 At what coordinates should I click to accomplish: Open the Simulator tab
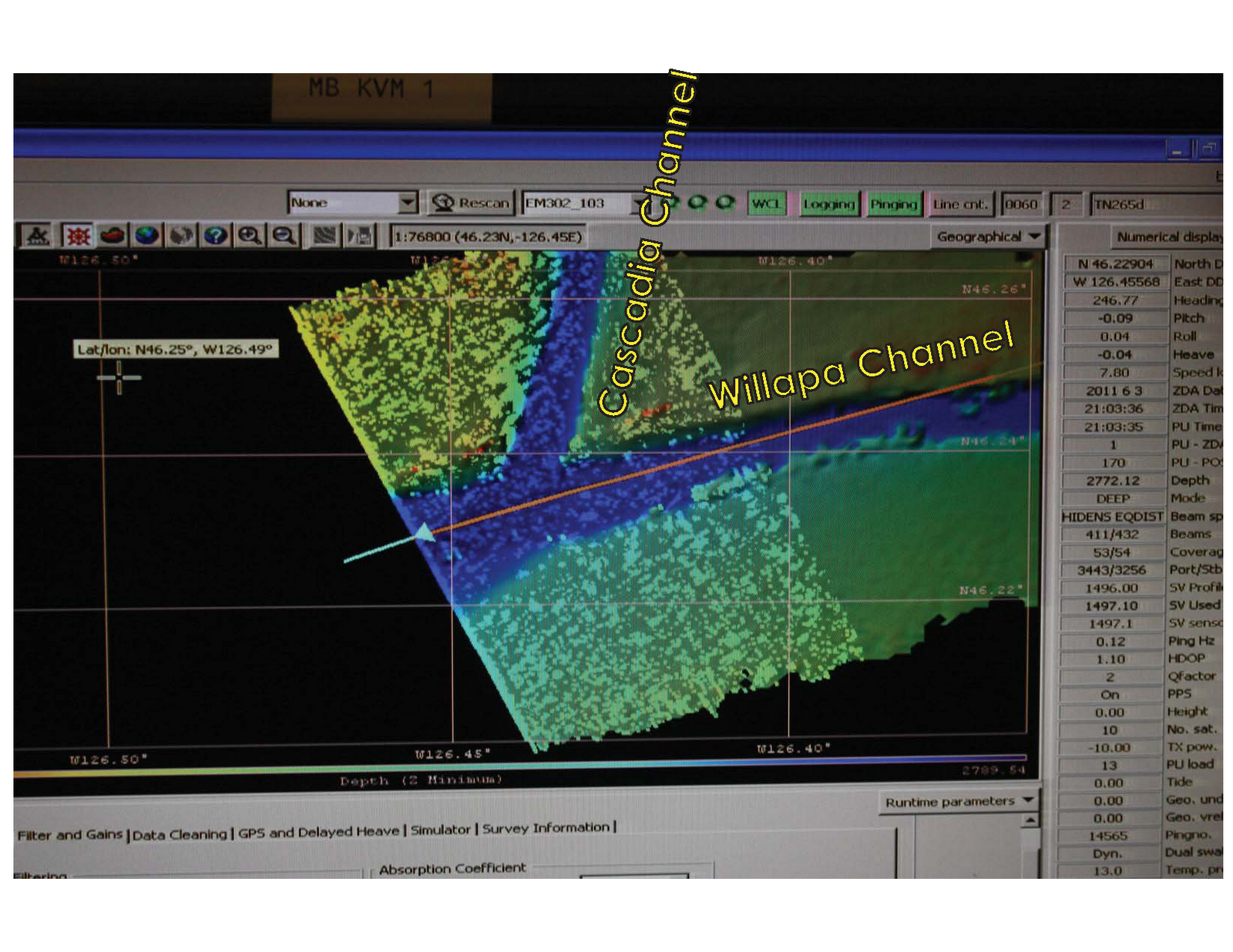(x=440, y=830)
